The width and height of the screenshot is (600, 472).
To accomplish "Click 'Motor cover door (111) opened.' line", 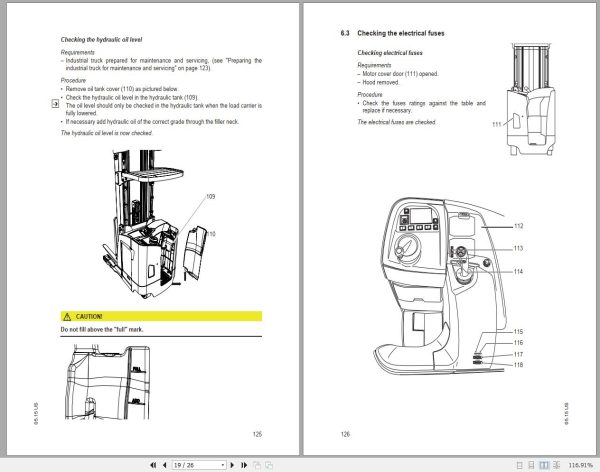I will [x=398, y=73].
